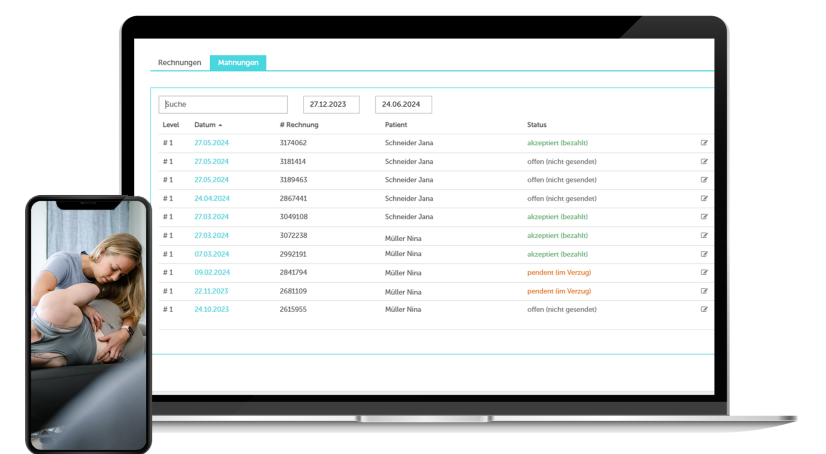Click edit icon for invoice 3072238
The height and width of the screenshot is (454, 826).
(704, 235)
